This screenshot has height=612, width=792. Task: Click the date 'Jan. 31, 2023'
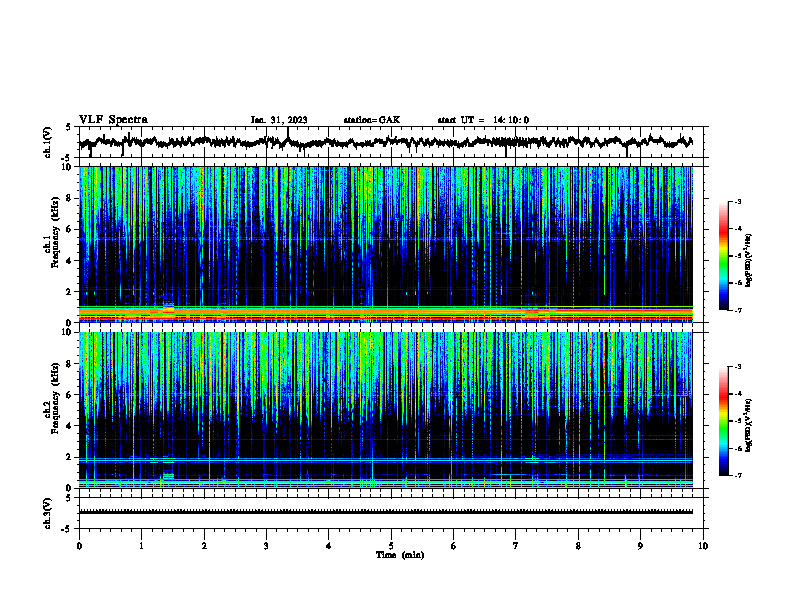[x=279, y=120]
